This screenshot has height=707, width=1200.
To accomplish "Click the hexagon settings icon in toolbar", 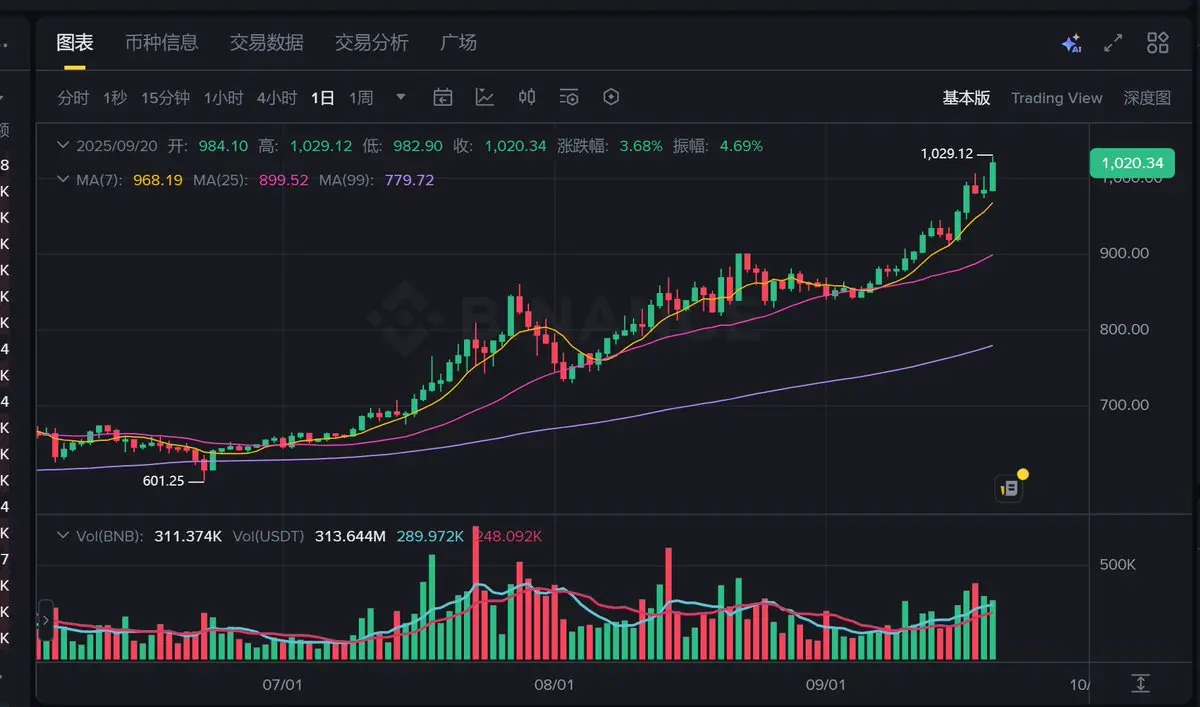I will (612, 97).
